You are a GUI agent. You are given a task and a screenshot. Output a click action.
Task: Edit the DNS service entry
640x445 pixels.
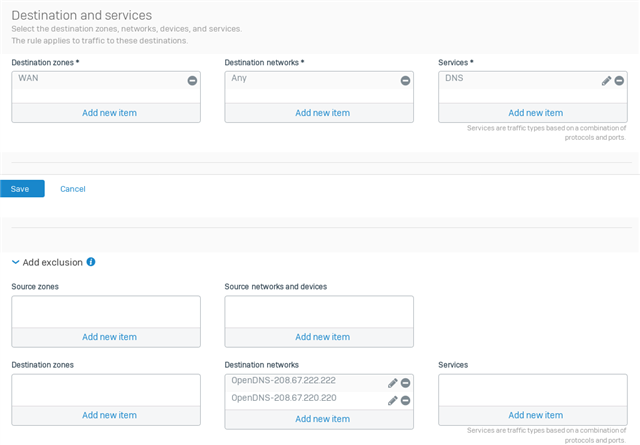click(606, 81)
